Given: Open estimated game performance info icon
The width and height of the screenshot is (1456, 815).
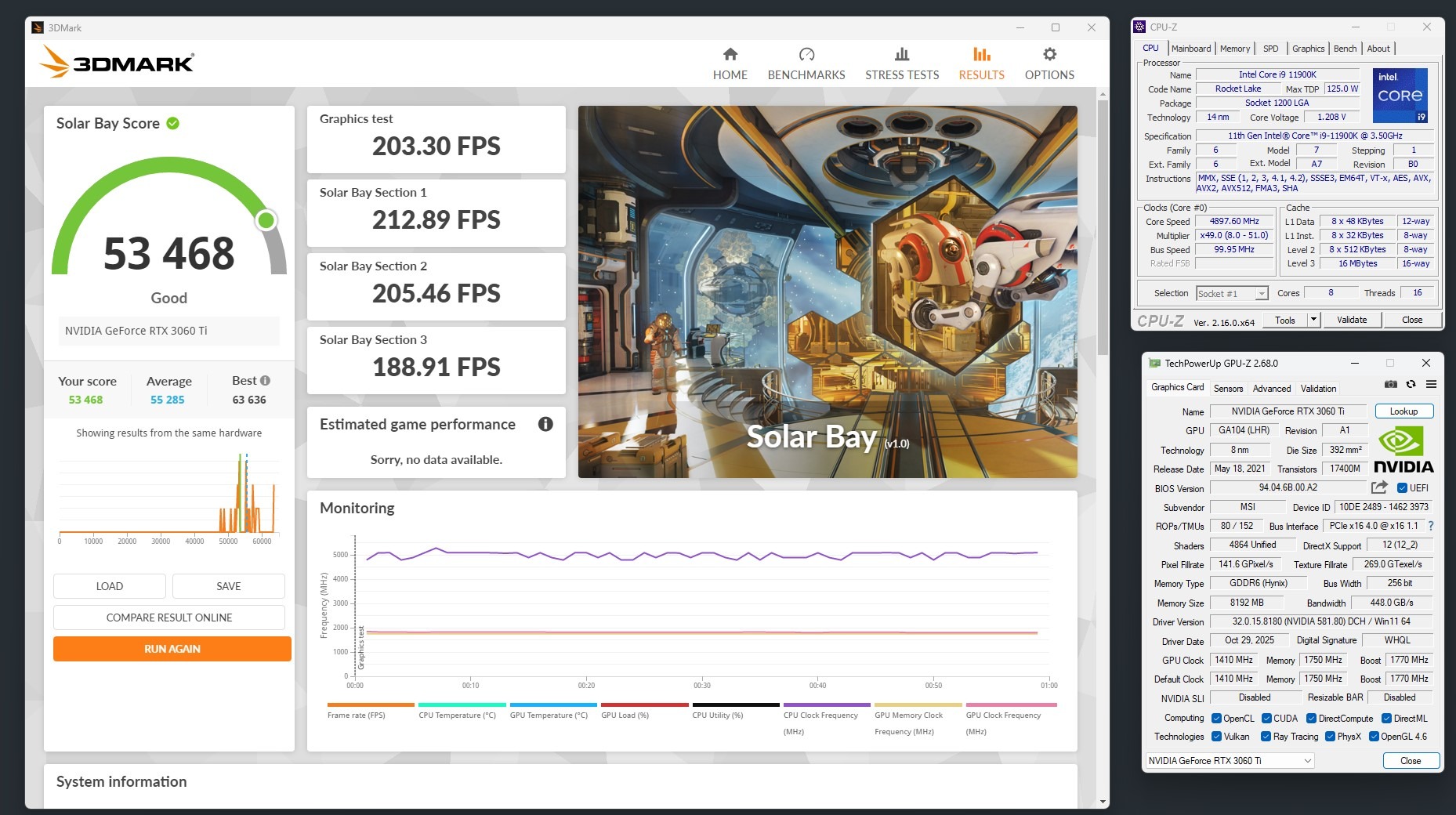Looking at the screenshot, I should tap(545, 424).
